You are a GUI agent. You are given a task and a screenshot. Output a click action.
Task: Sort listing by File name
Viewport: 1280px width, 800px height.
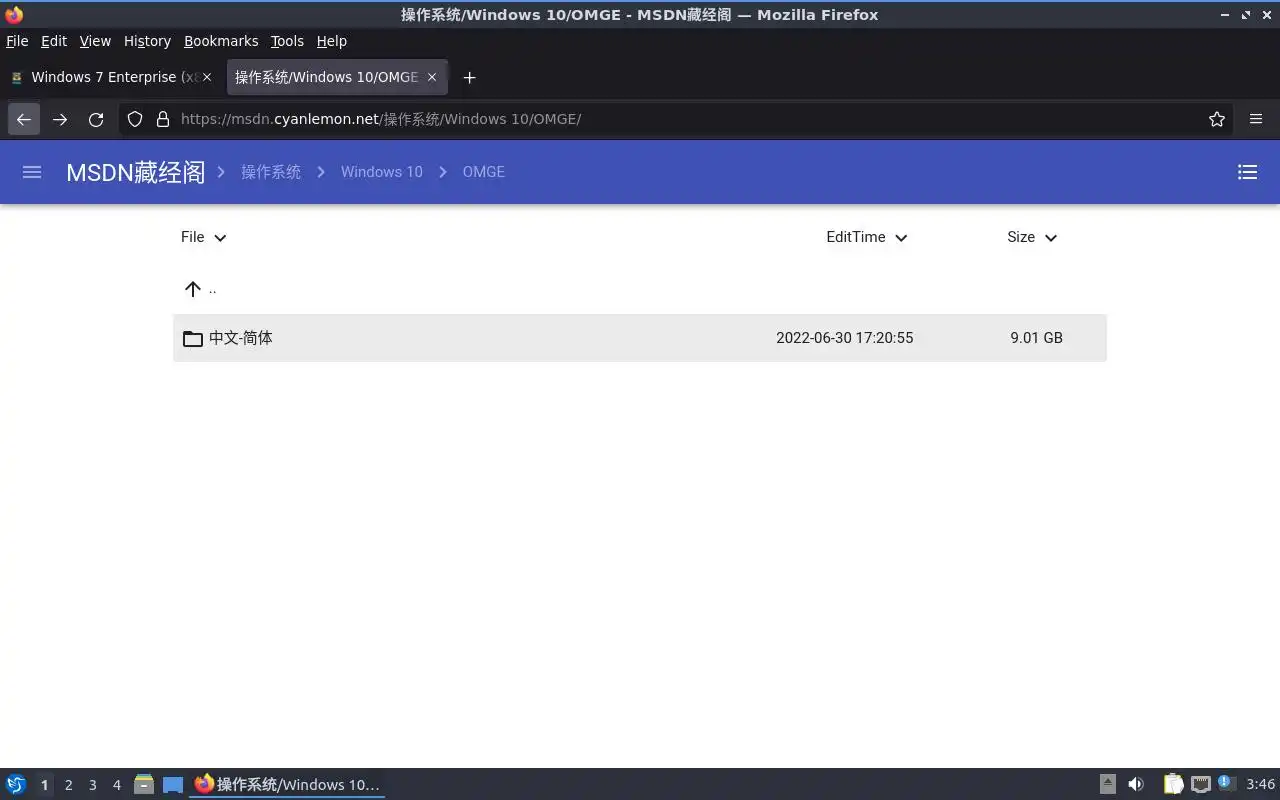[x=204, y=237]
